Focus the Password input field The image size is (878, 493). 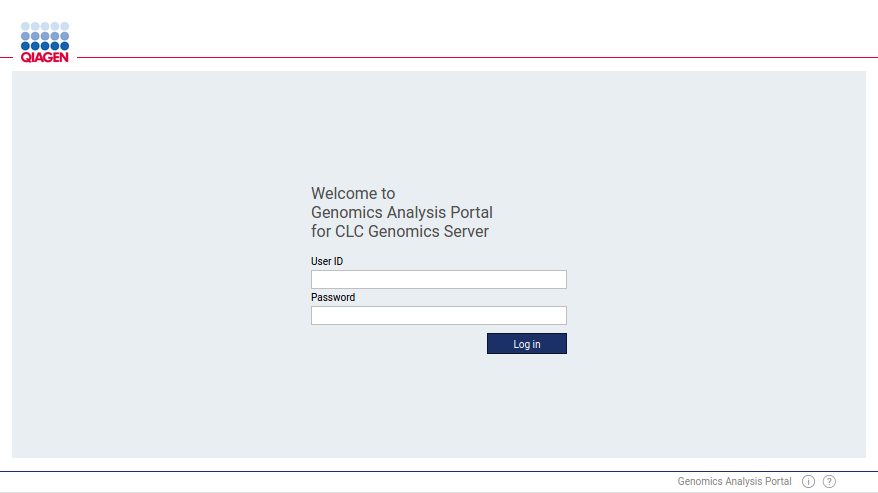(438, 315)
